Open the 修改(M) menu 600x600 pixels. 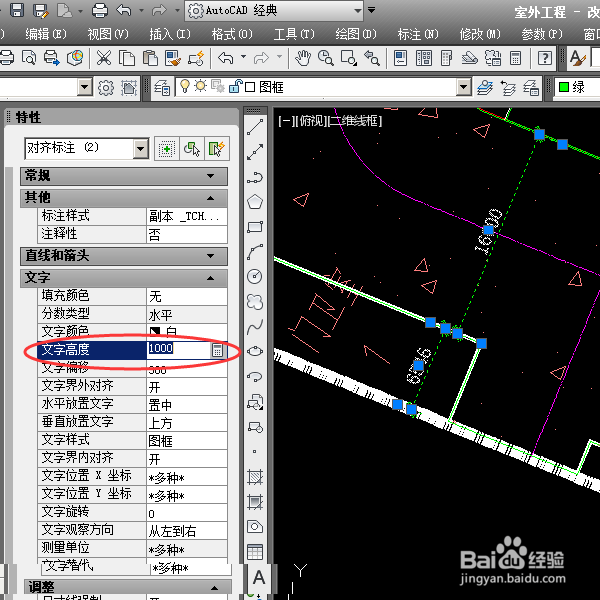(x=480, y=34)
